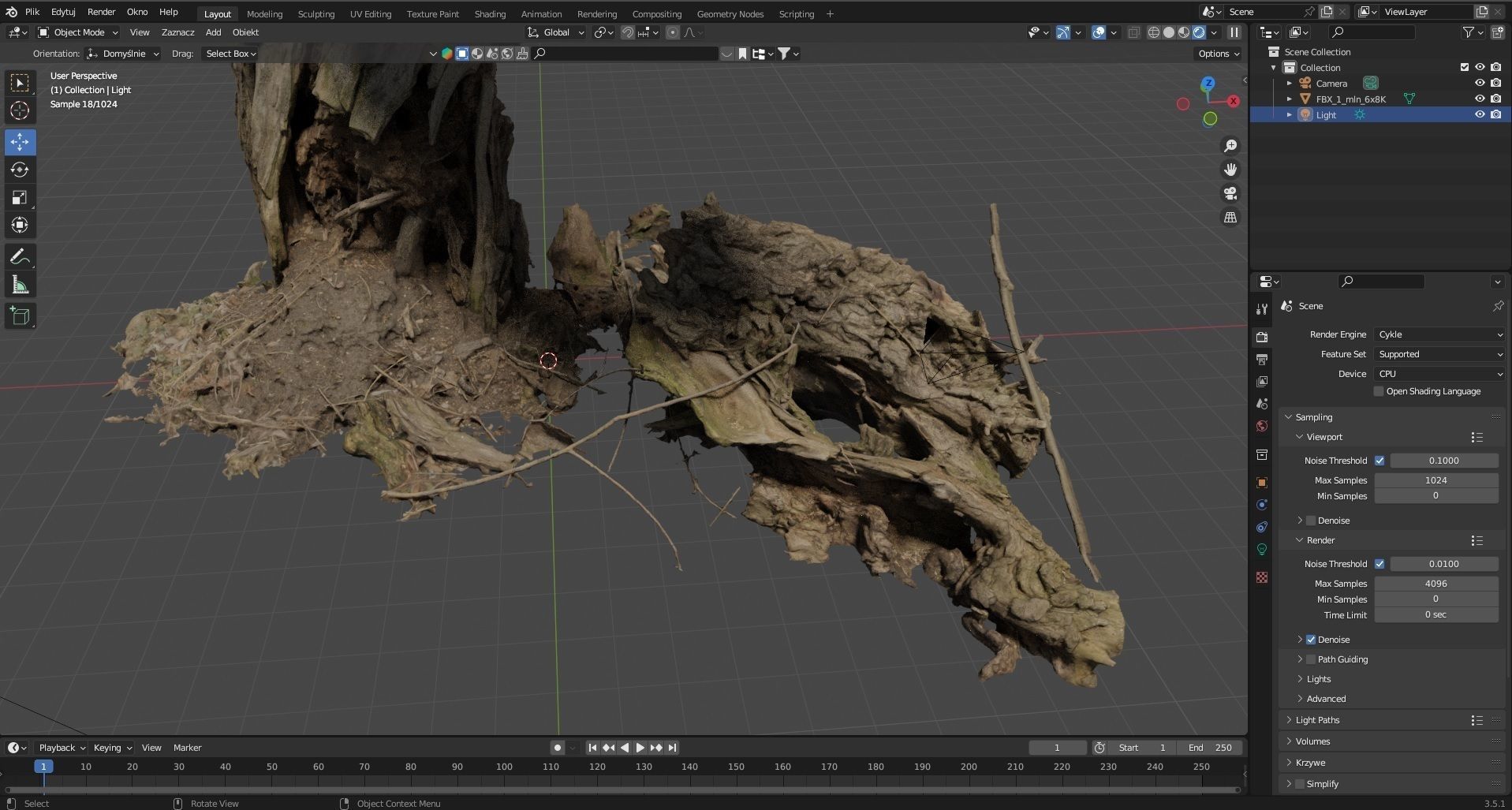This screenshot has width=1512, height=810.
Task: Expand the Advanced subpanel
Action: click(x=1326, y=699)
